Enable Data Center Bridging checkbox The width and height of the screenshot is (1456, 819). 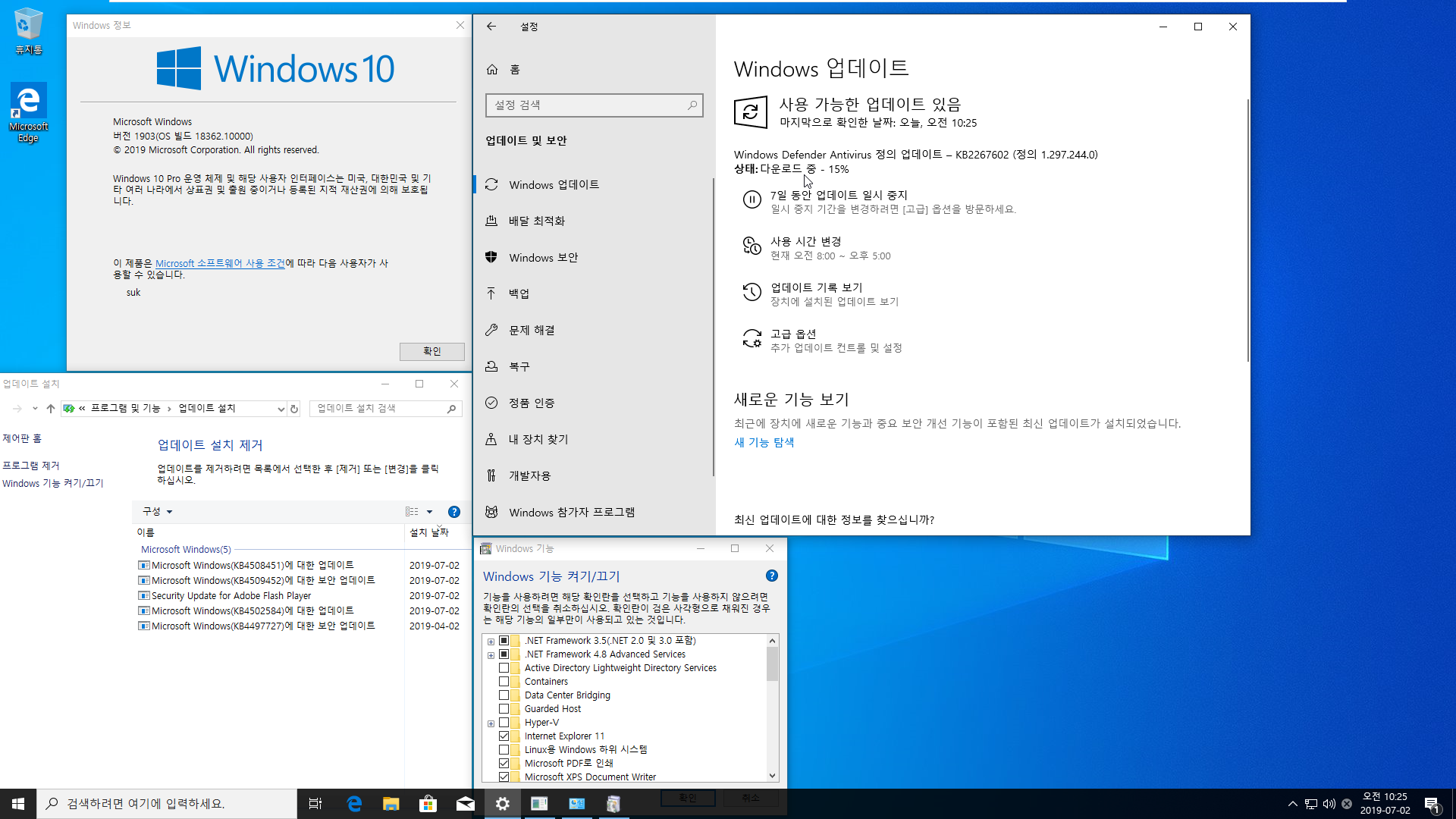(x=504, y=695)
